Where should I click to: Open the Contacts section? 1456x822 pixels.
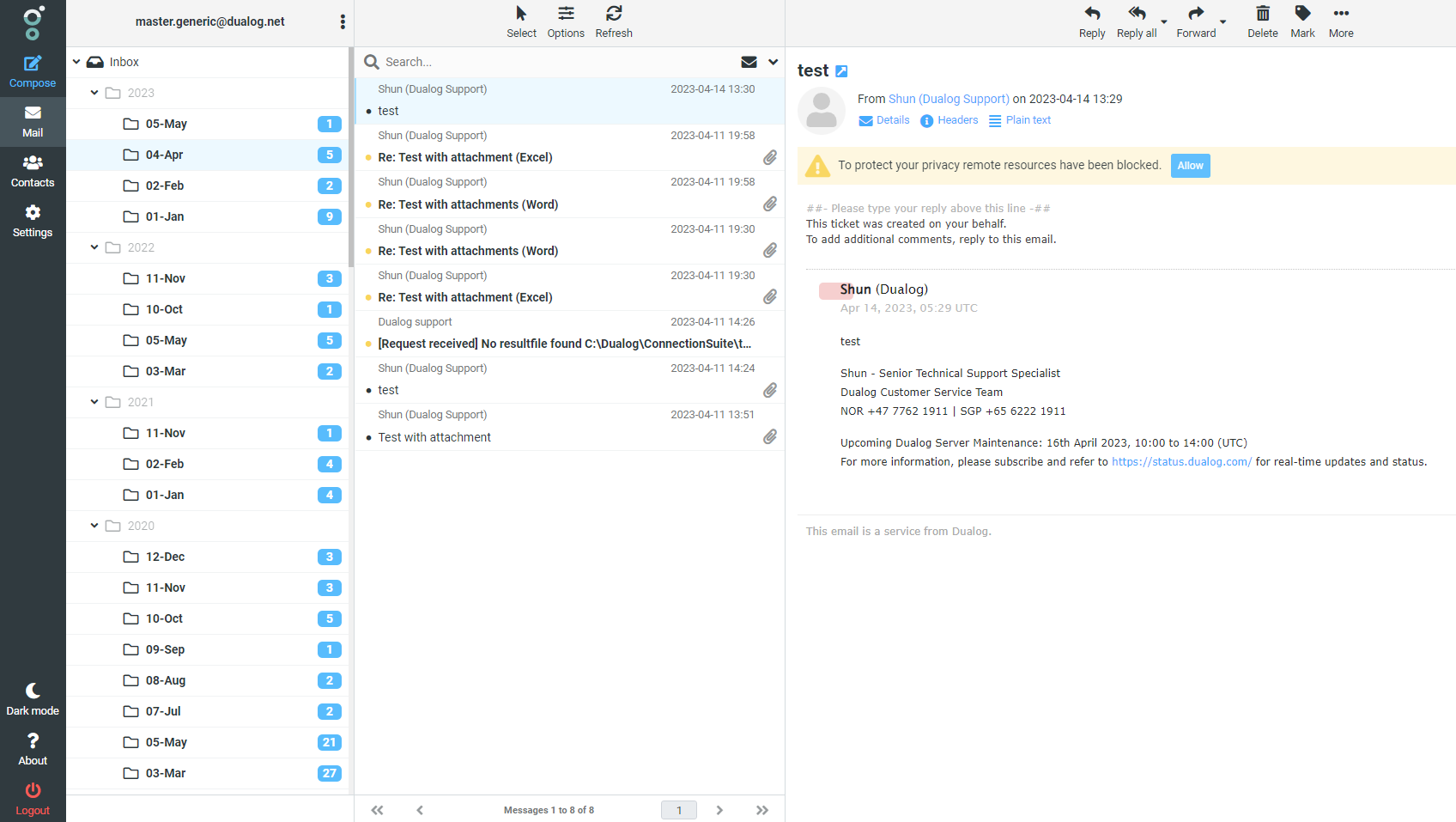point(33,172)
